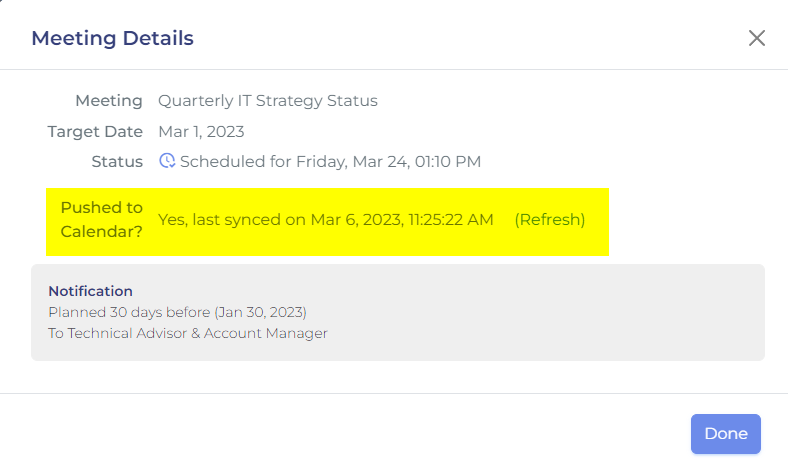Click the Pushed to Calendar label
788x465 pixels.
pos(102,220)
